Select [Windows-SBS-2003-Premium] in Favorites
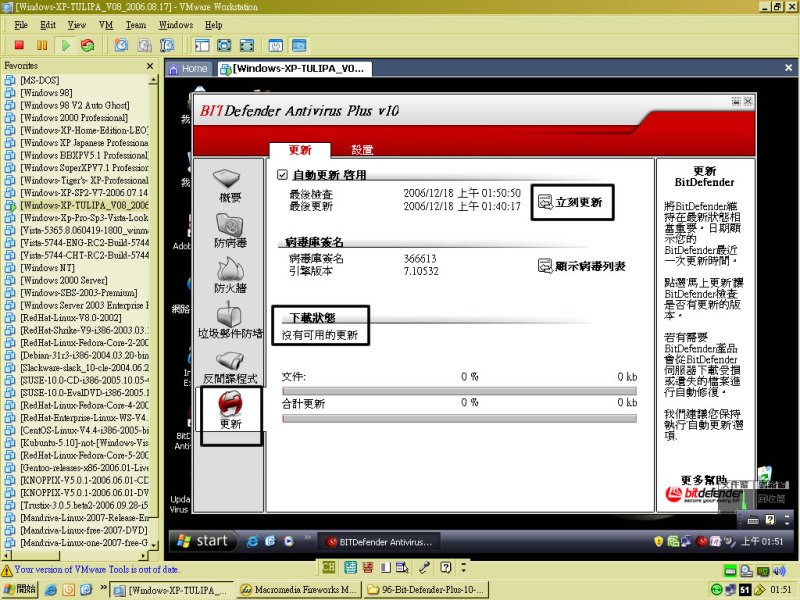 click(x=79, y=293)
